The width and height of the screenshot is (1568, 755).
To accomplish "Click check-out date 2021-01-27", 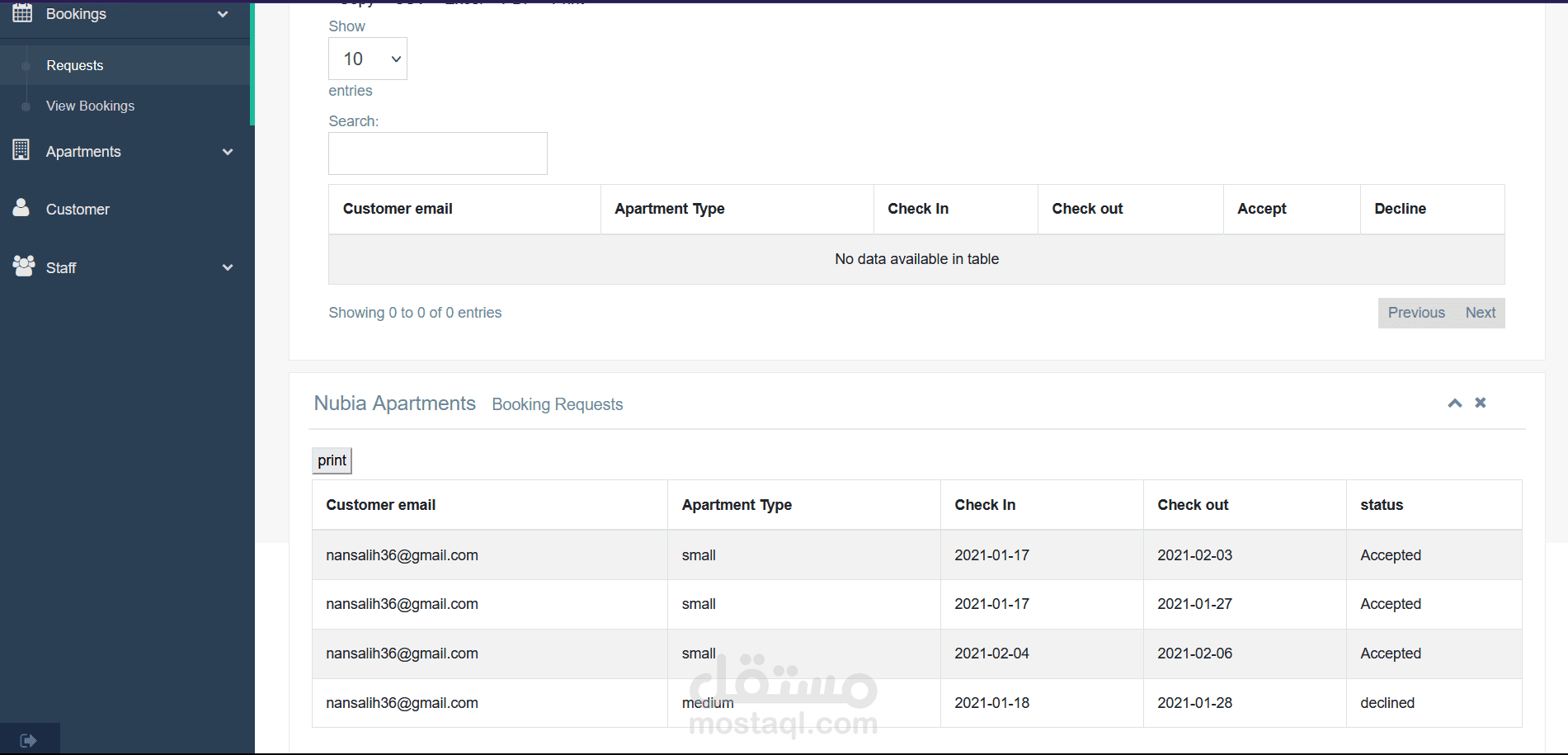I will (1194, 604).
